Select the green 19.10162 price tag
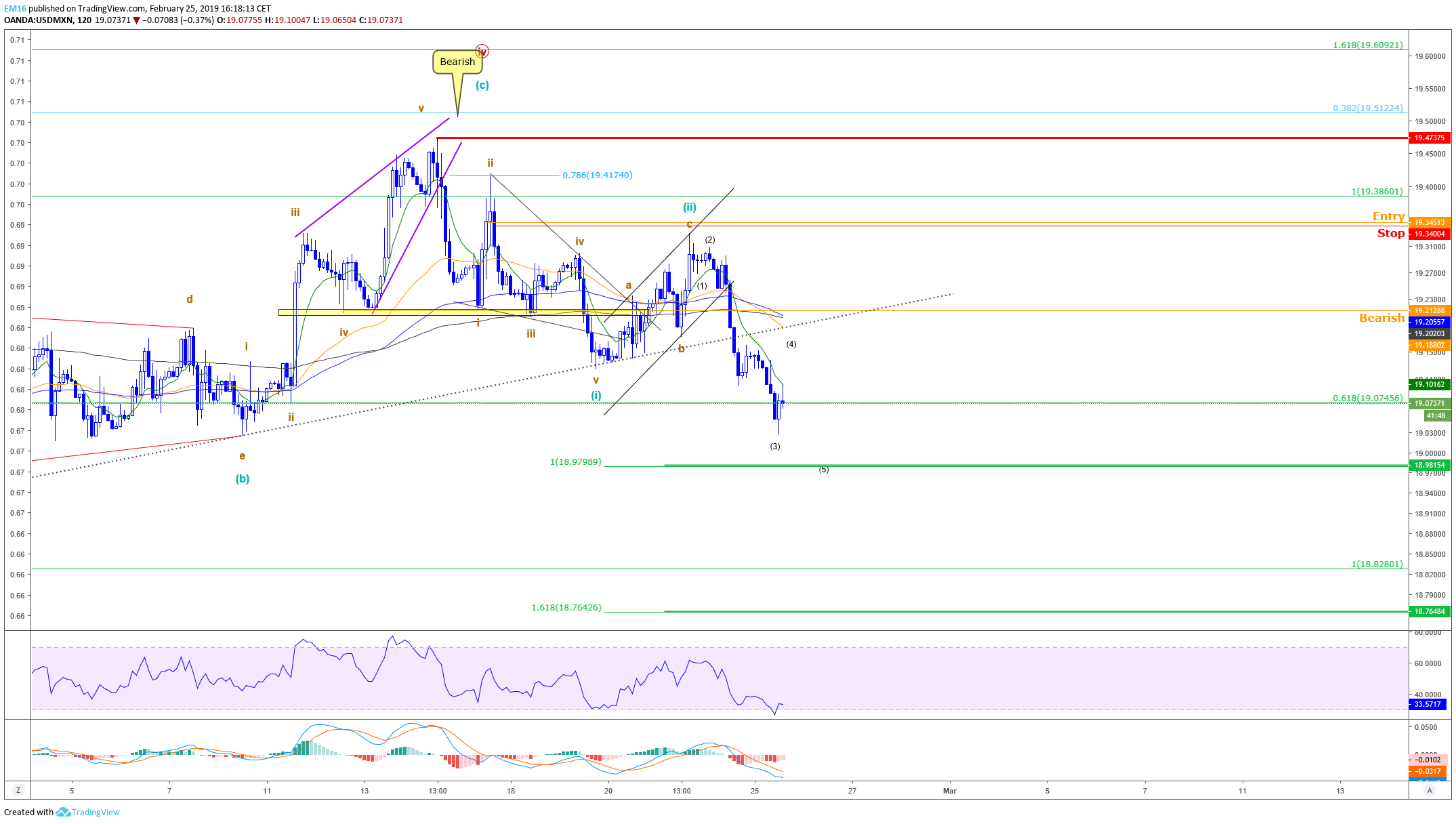The height and width of the screenshot is (824, 1456). click(x=1430, y=384)
